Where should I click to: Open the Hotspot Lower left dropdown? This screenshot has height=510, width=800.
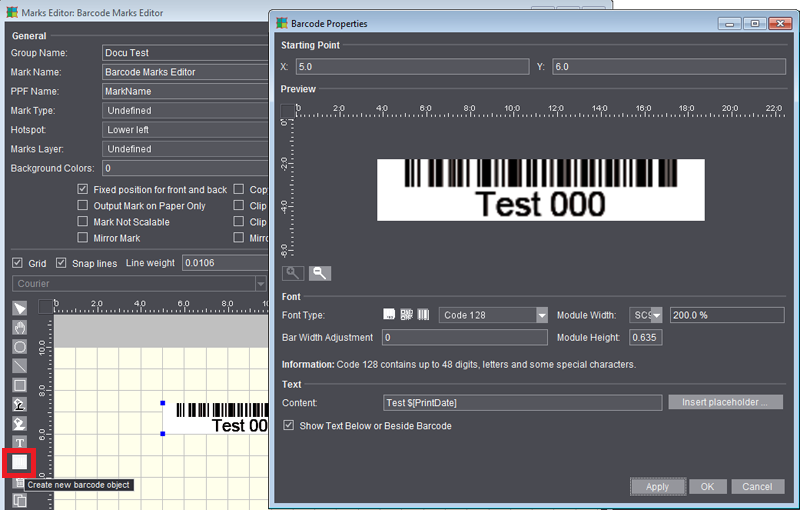point(185,130)
